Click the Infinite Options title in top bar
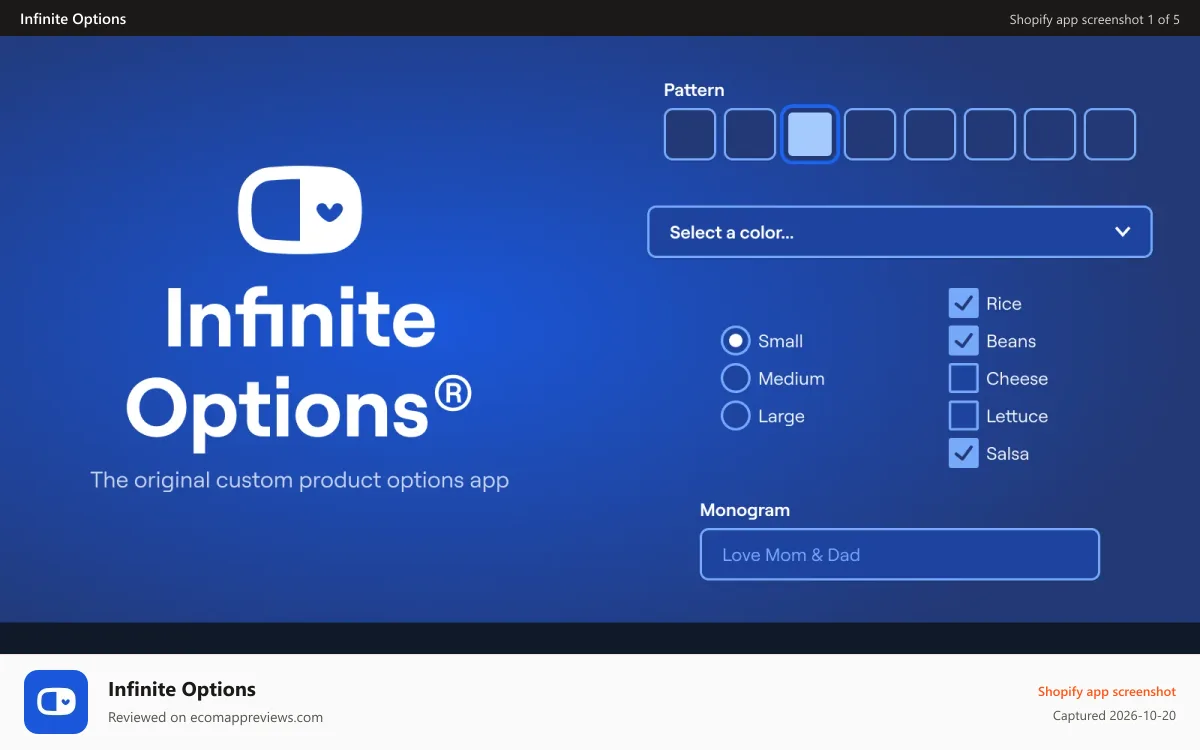 click(x=73, y=18)
